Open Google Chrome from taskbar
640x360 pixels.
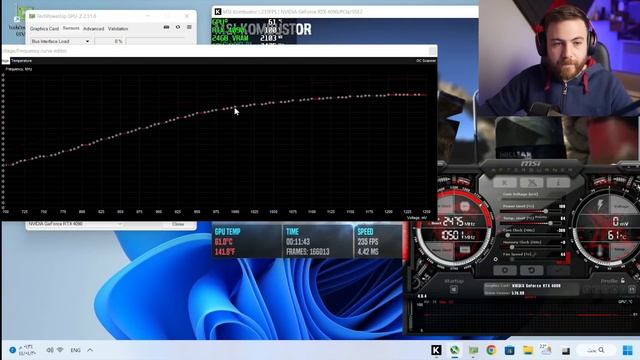(x=491, y=350)
